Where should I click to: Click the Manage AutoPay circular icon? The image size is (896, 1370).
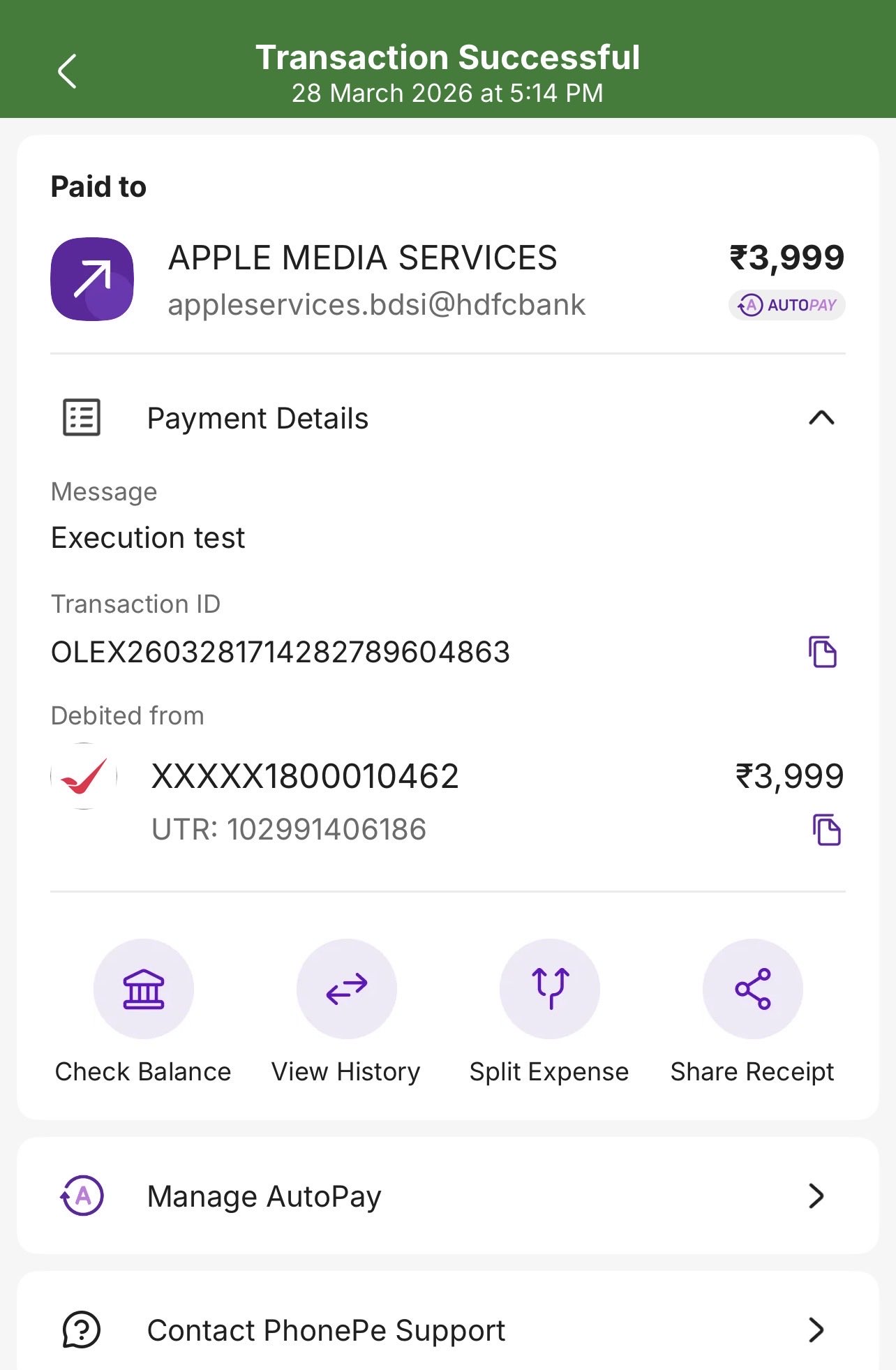point(82,1196)
